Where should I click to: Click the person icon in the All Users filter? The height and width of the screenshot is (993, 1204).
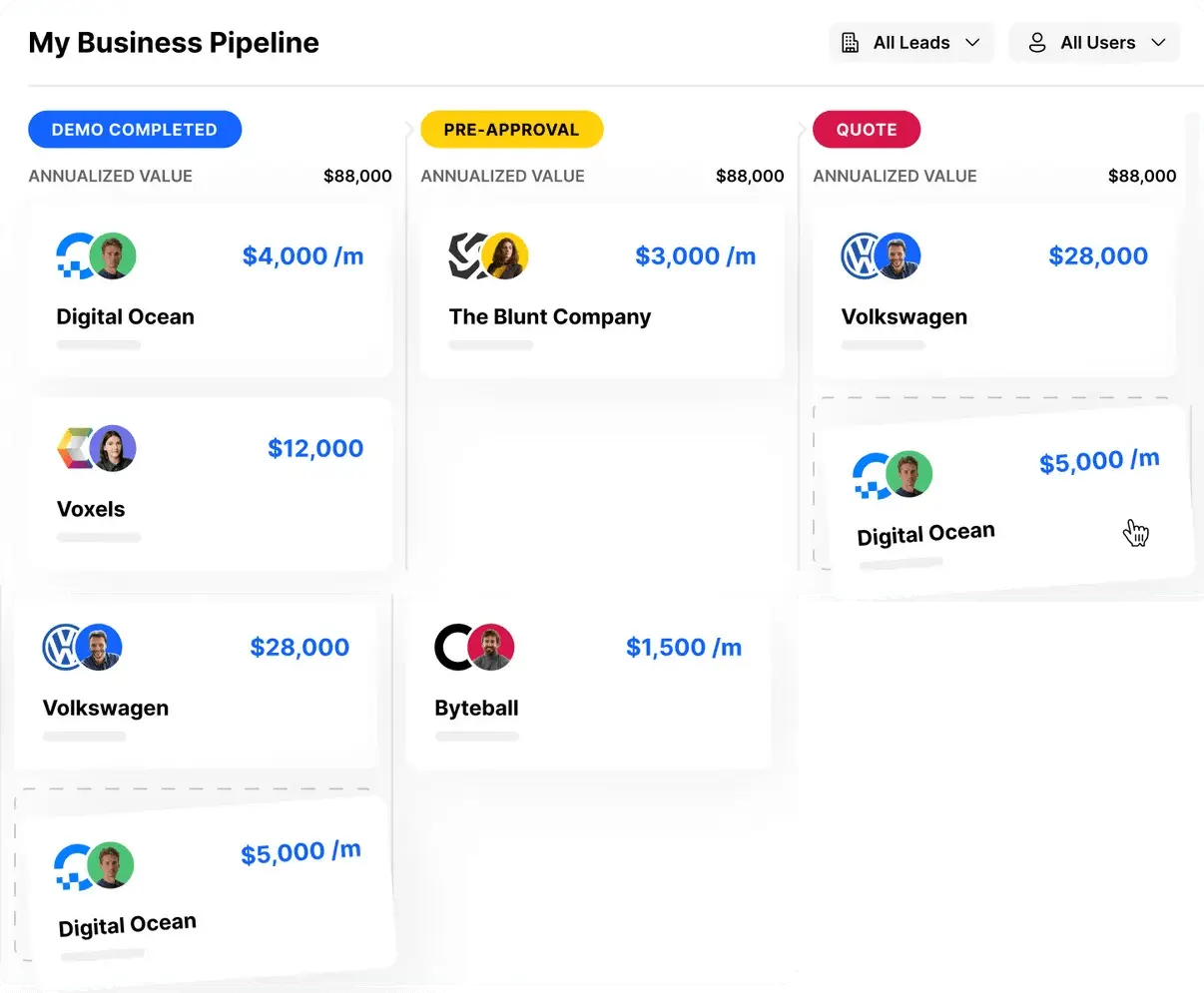[x=1037, y=42]
